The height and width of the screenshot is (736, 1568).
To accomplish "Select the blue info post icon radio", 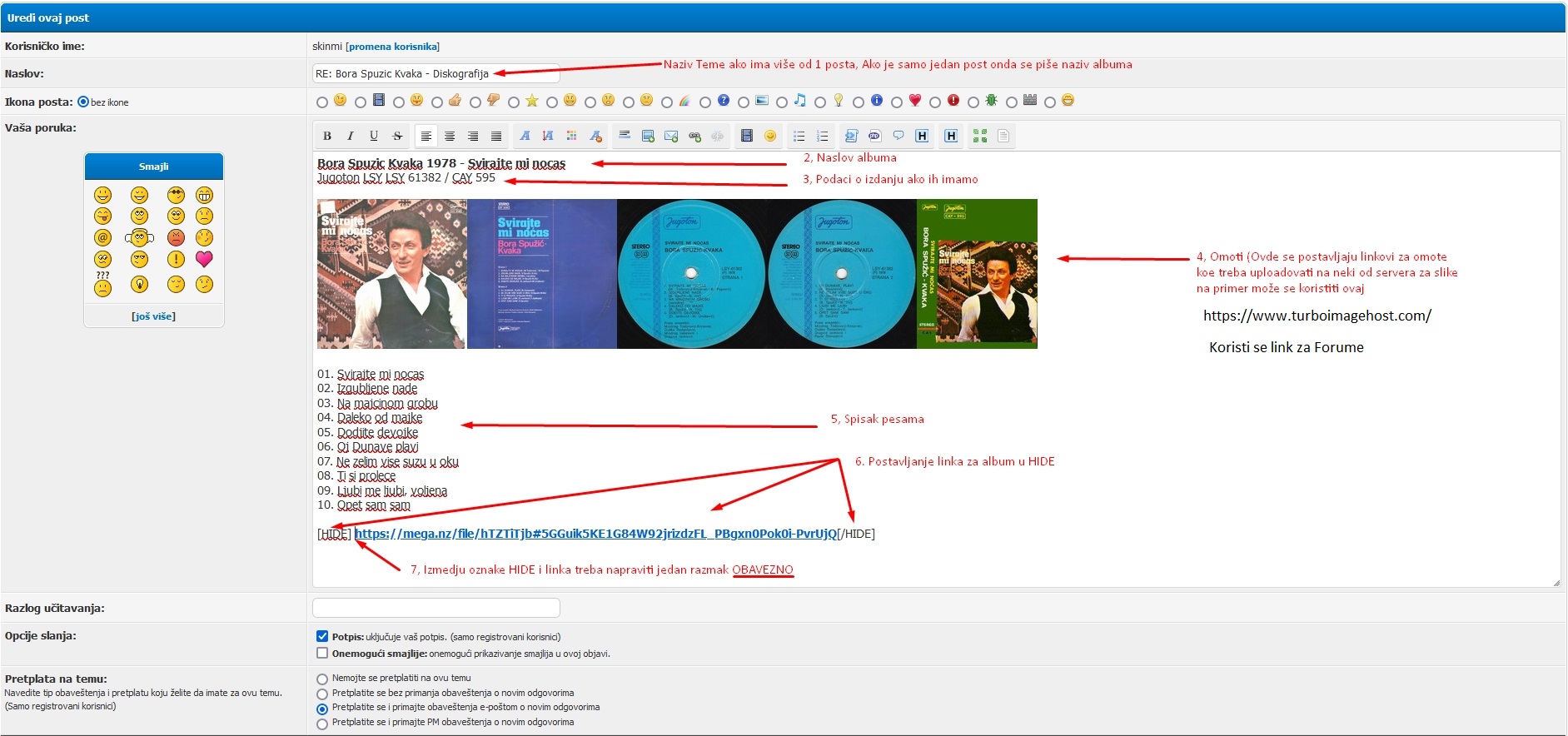I will coord(859,102).
